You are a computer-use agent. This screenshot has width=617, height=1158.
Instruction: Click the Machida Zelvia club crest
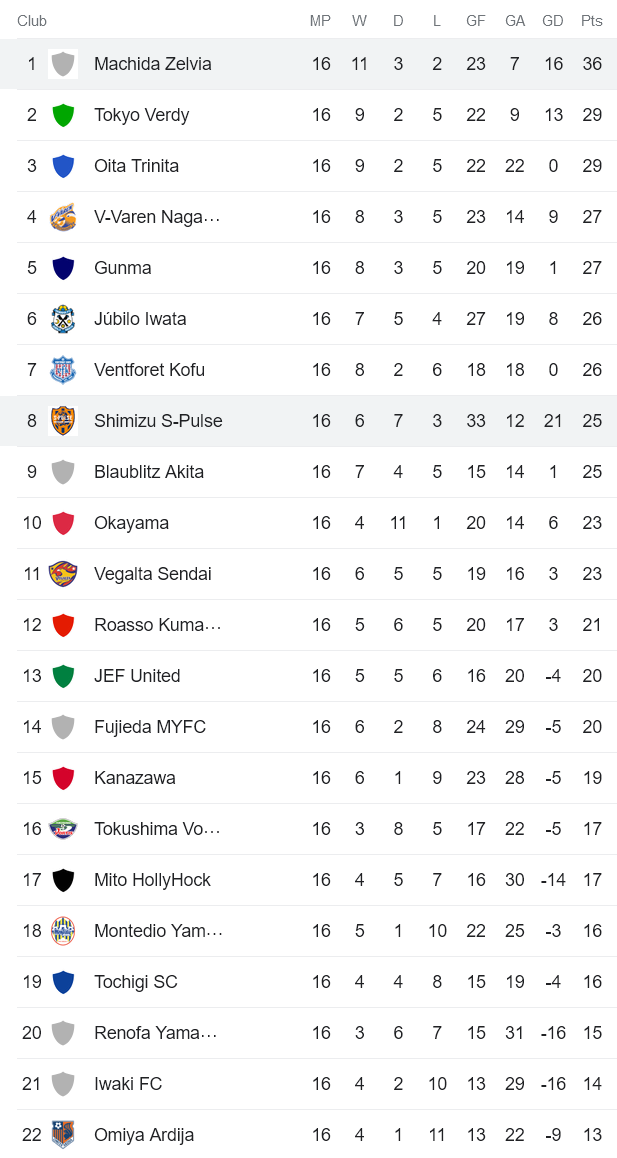[63, 63]
